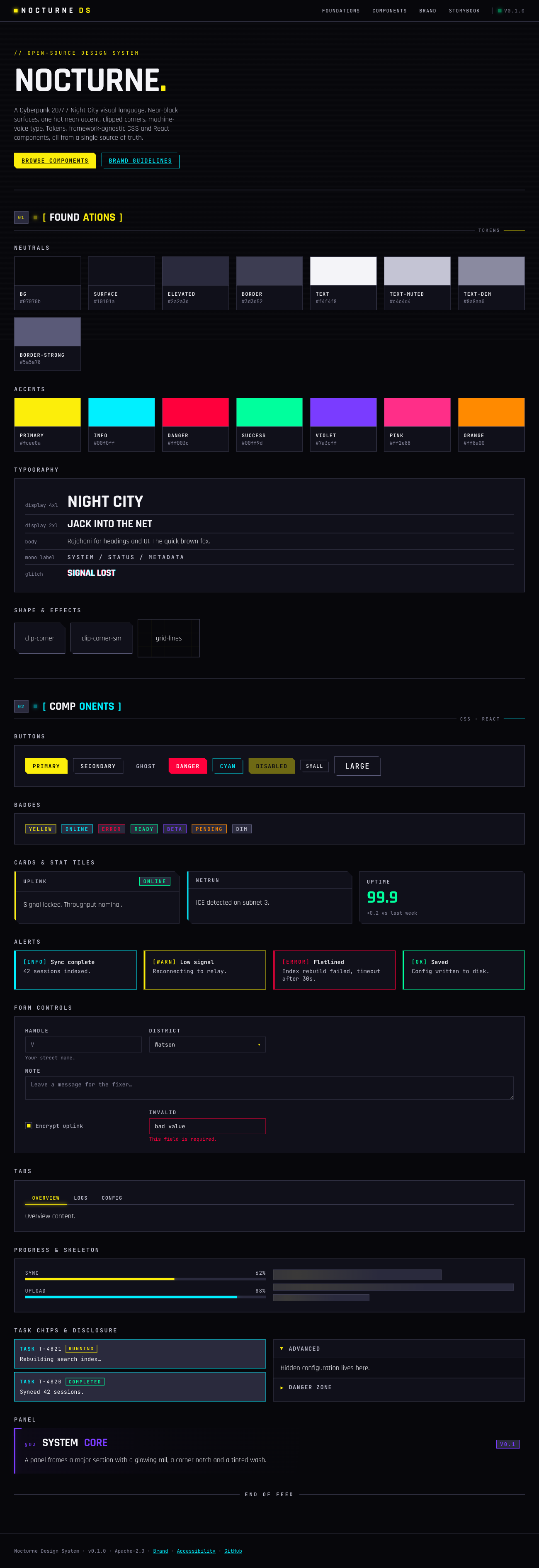Open the Accessibility footer link
The height and width of the screenshot is (1568, 539).
[196, 1551]
